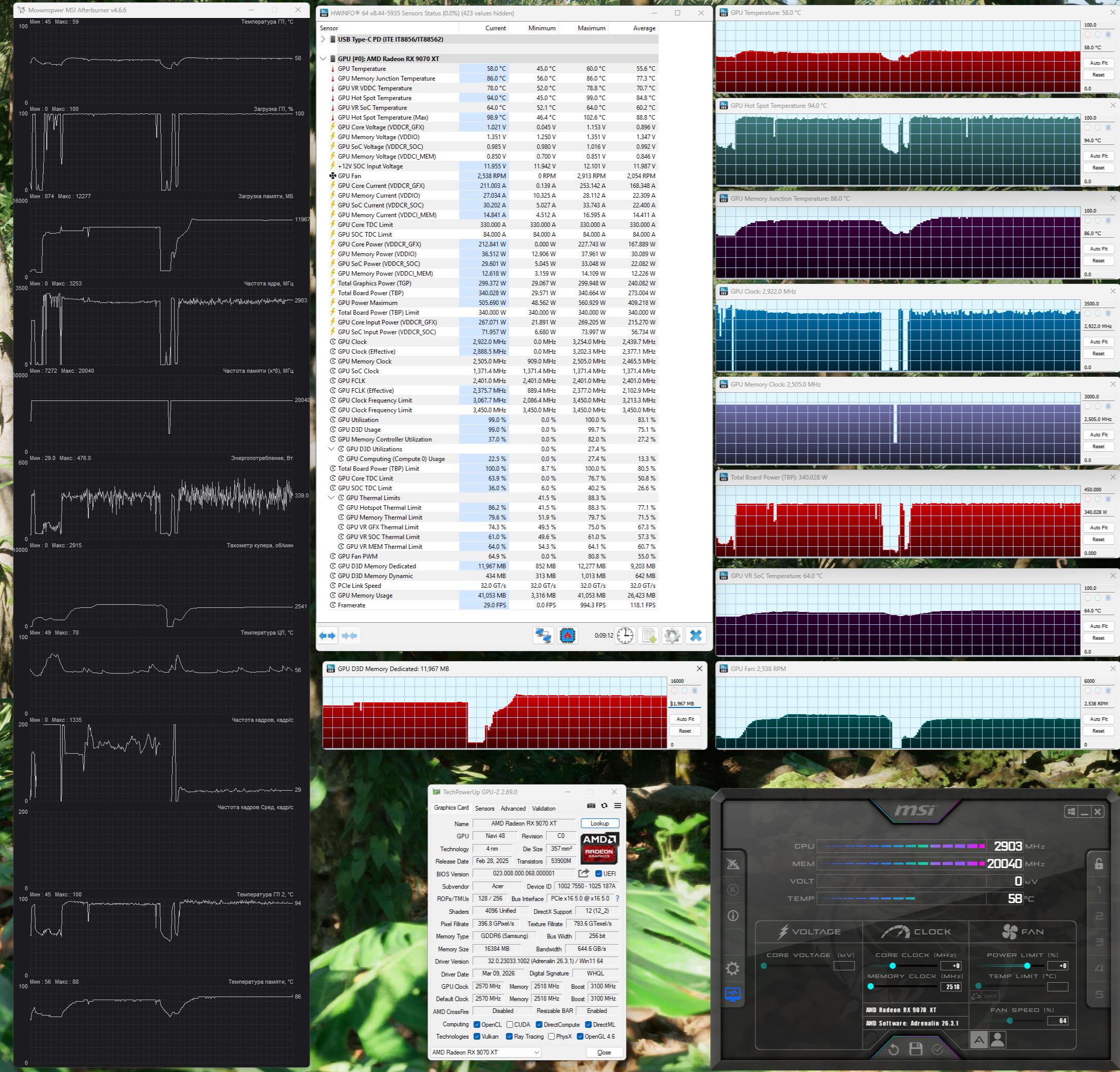1120x1072 pixels.
Task: Take GPU-Z screenshot with camera icon
Action: (591, 806)
